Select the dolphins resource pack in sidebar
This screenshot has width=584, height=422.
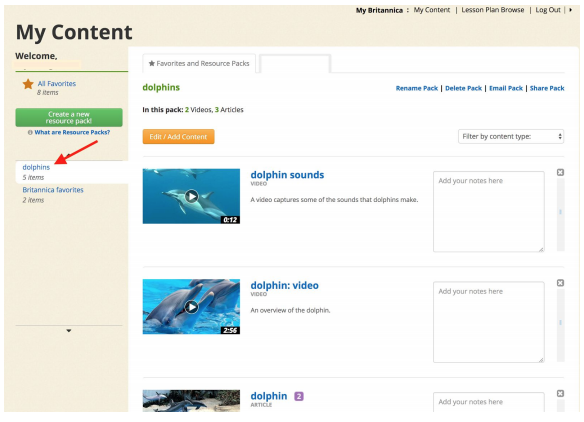[x=36, y=167]
